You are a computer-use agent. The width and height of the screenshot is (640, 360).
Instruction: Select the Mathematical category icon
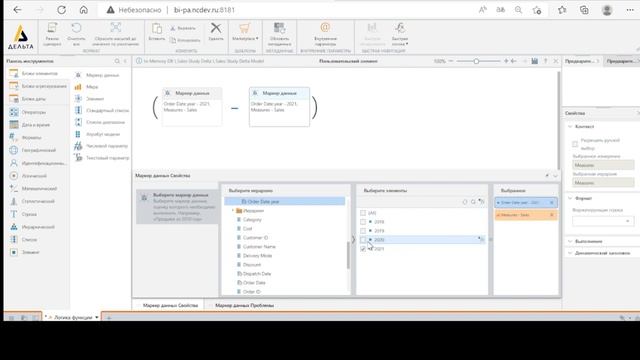point(13,188)
